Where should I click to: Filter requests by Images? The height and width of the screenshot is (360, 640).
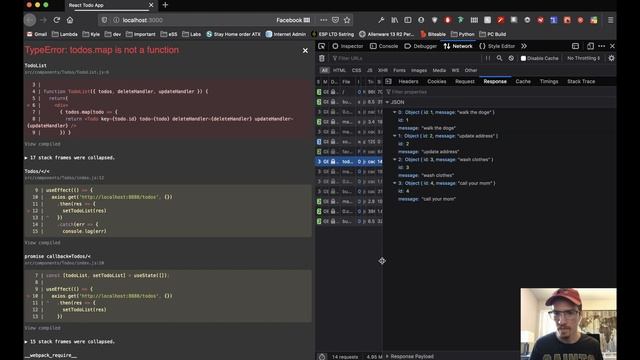[419, 70]
